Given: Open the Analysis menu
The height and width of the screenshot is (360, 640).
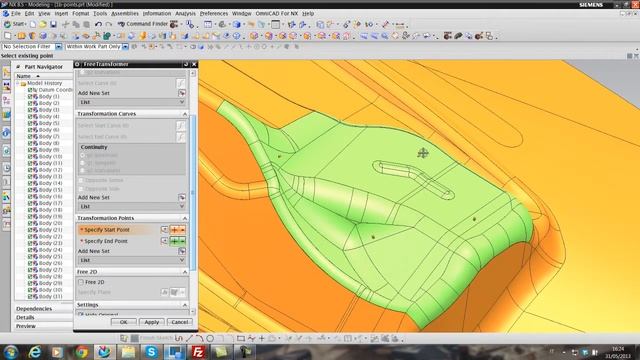Looking at the screenshot, I should pos(185,13).
